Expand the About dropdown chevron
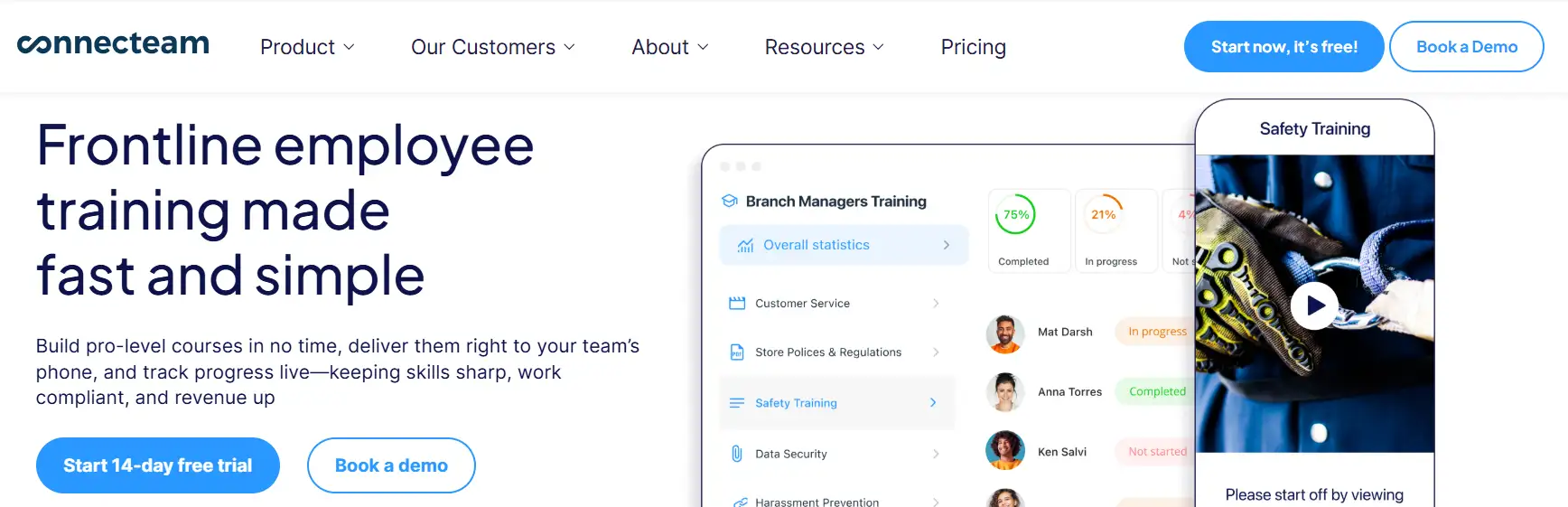The width and height of the screenshot is (1568, 507). [x=703, y=47]
